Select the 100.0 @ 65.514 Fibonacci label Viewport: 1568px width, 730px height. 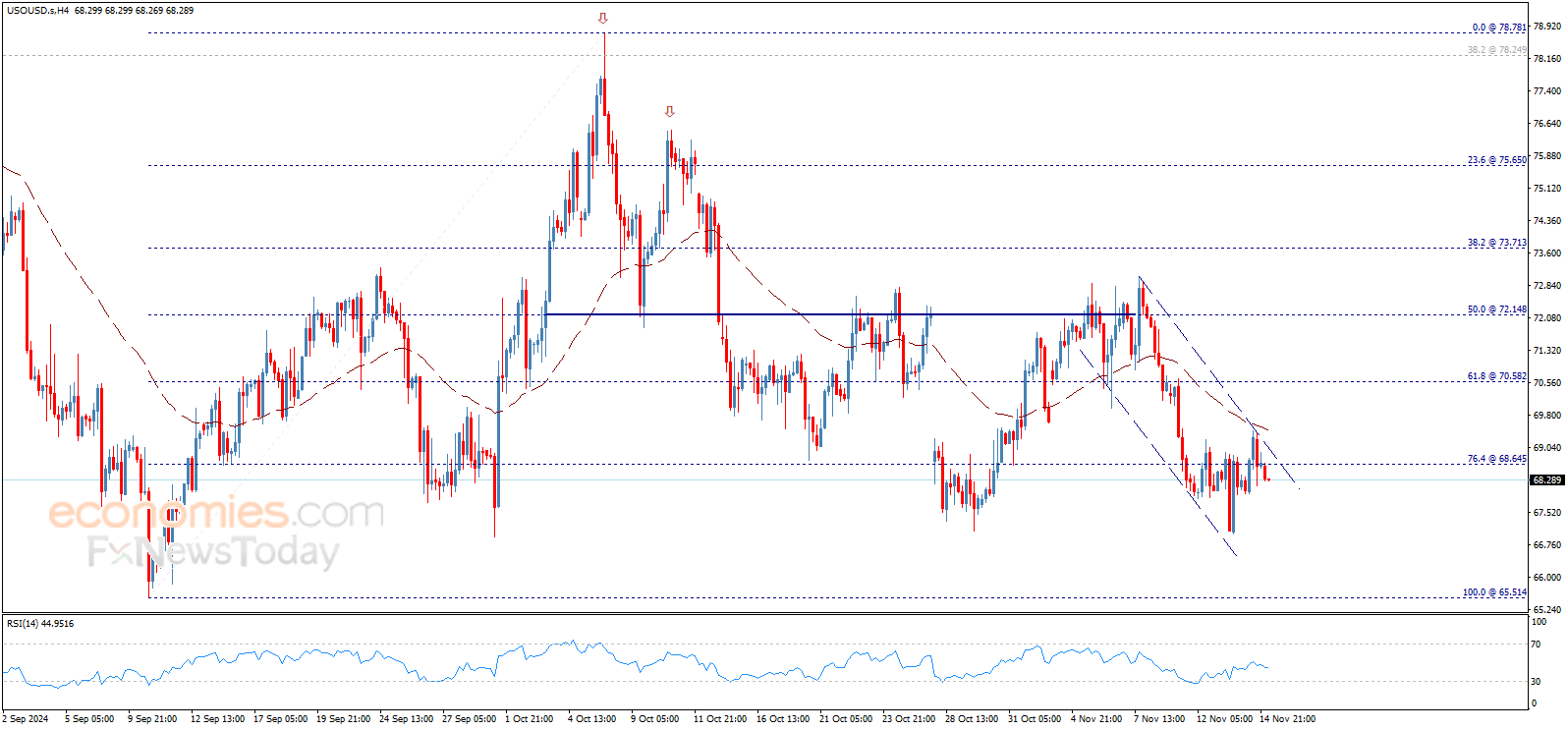pos(1495,592)
